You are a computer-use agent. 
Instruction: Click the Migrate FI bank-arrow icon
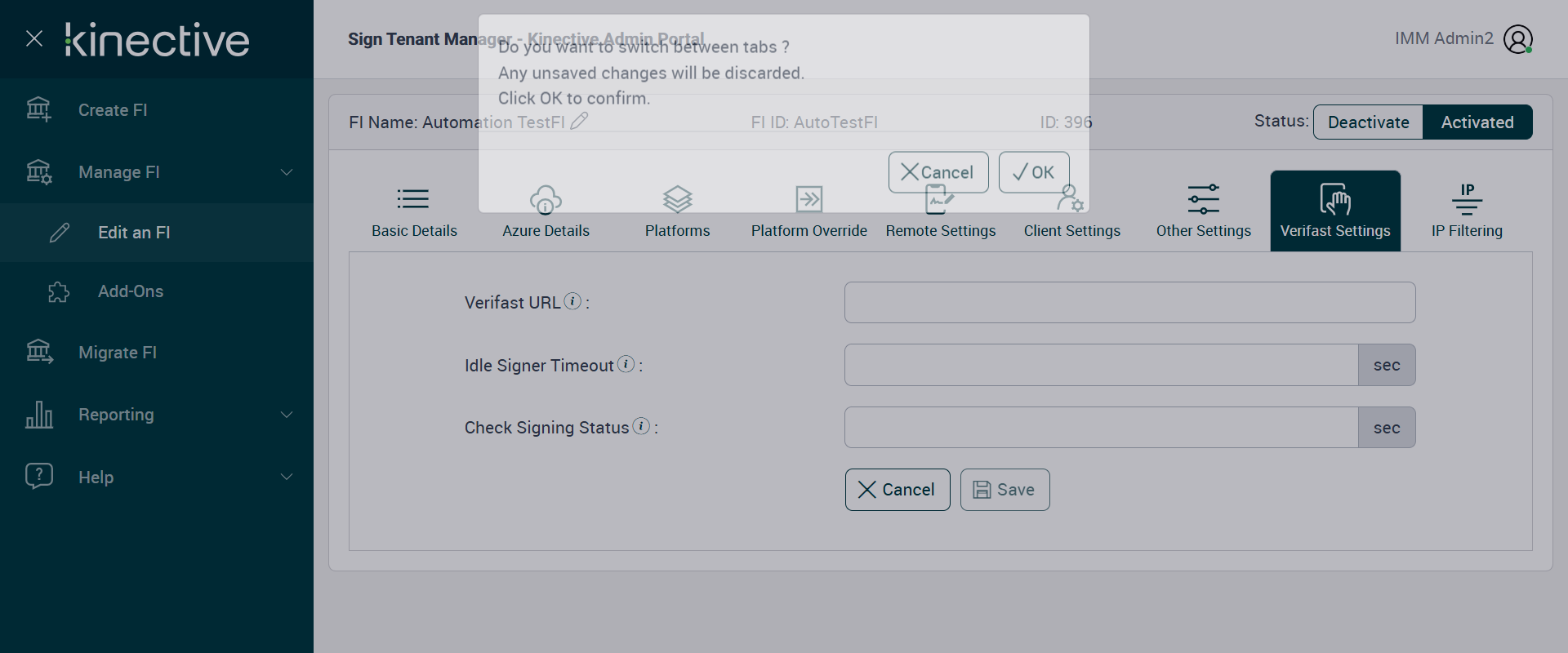pyautogui.click(x=39, y=352)
